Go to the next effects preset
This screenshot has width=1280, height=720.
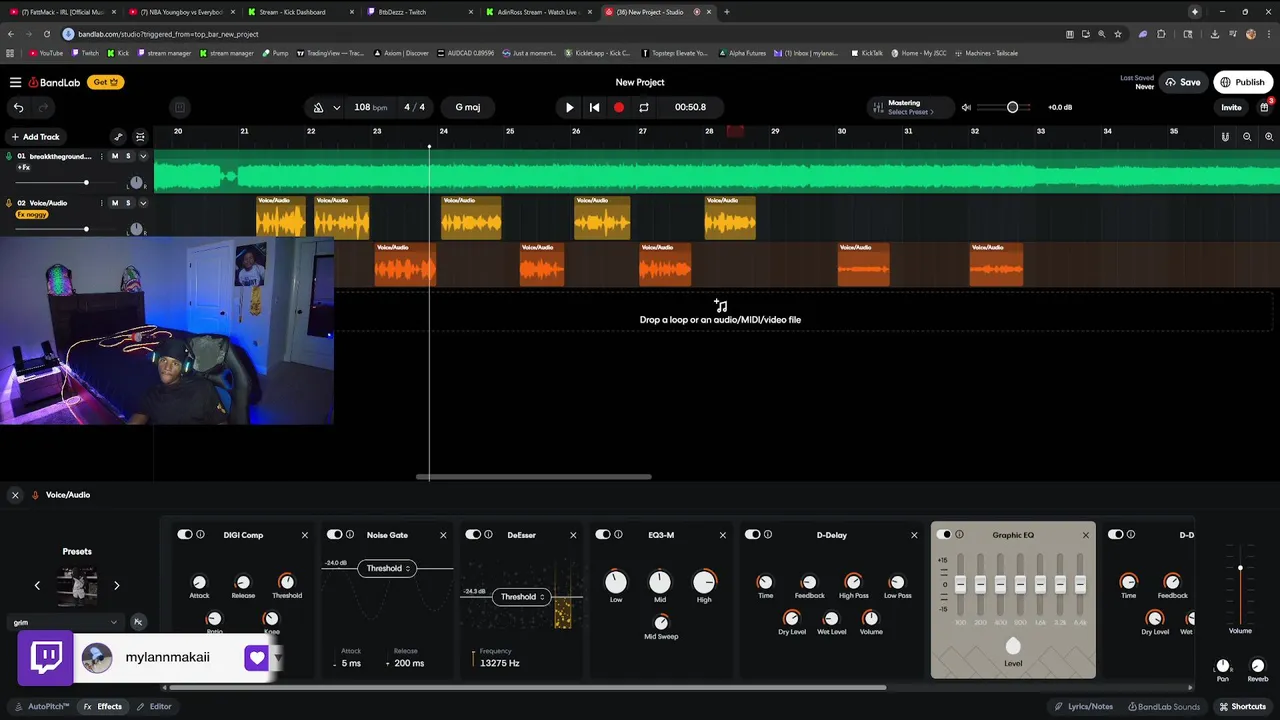coord(116,586)
